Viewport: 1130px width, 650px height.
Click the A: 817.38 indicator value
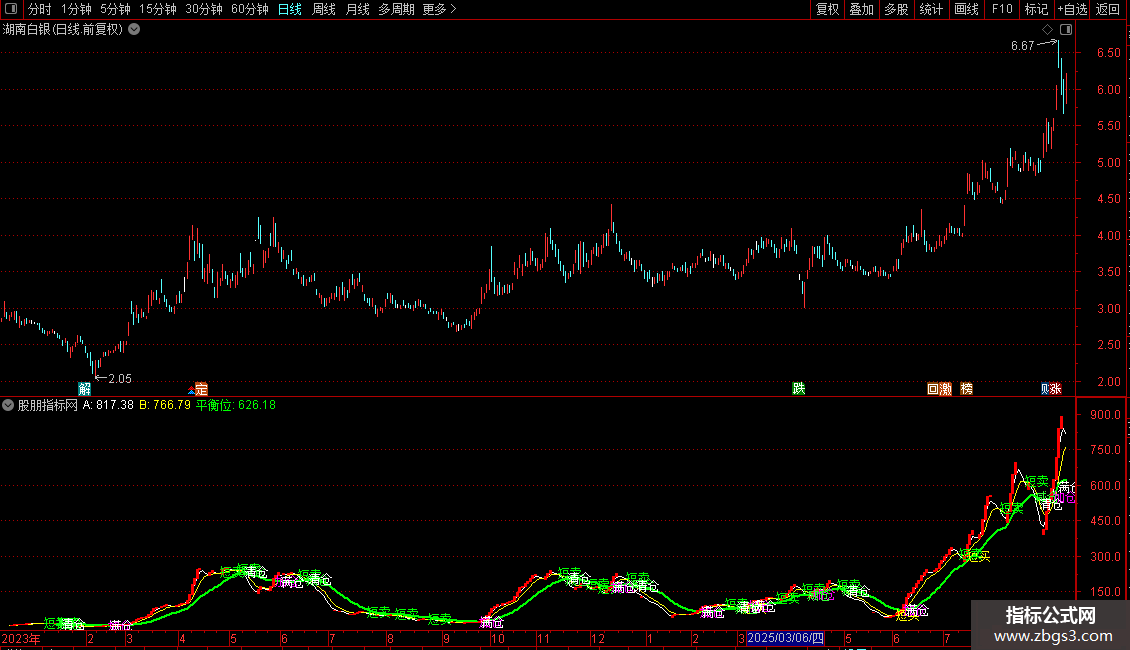(x=108, y=405)
